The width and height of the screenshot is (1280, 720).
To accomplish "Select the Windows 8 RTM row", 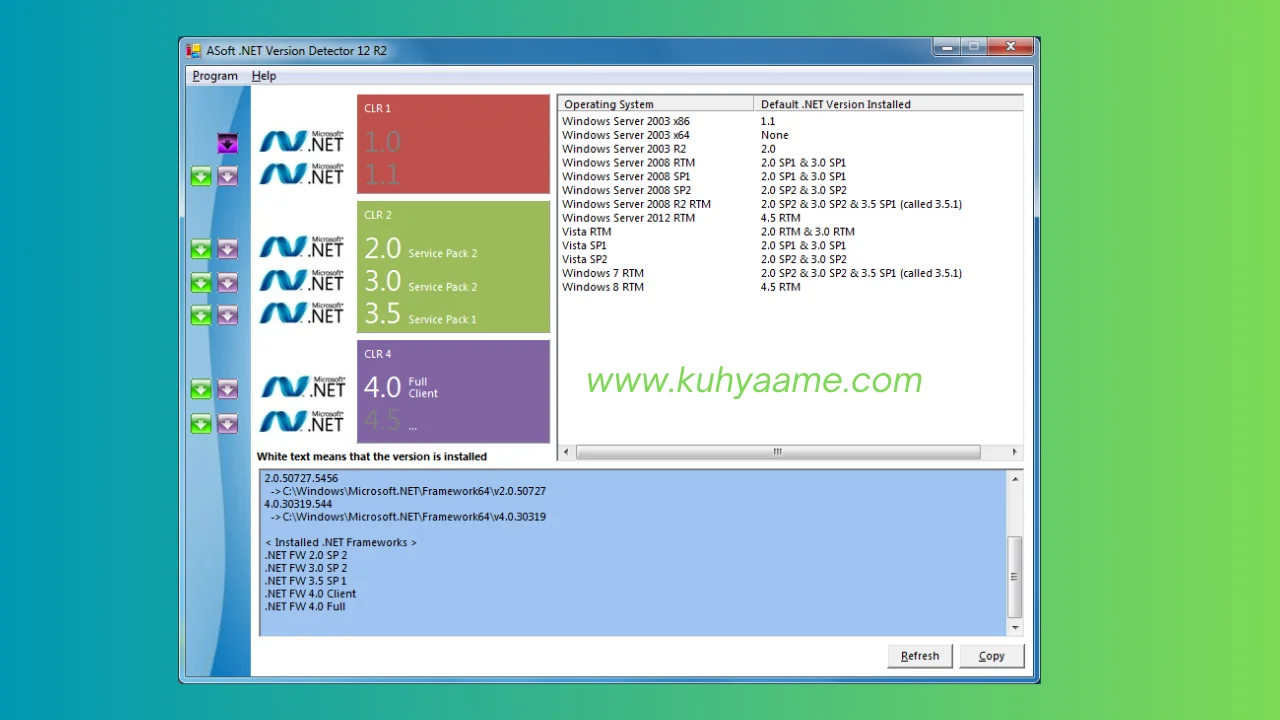I will [x=790, y=287].
